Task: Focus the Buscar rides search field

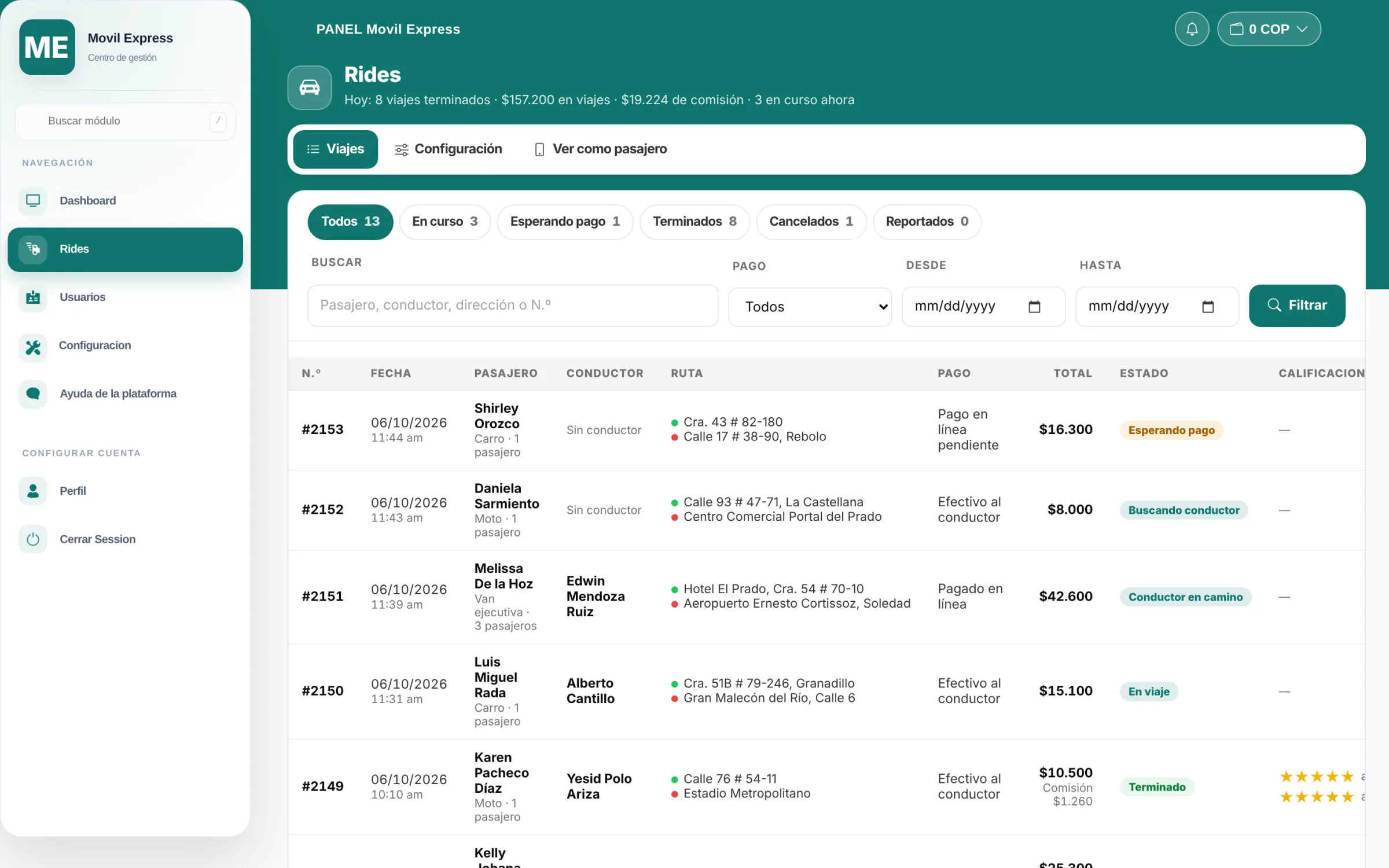Action: tap(513, 306)
